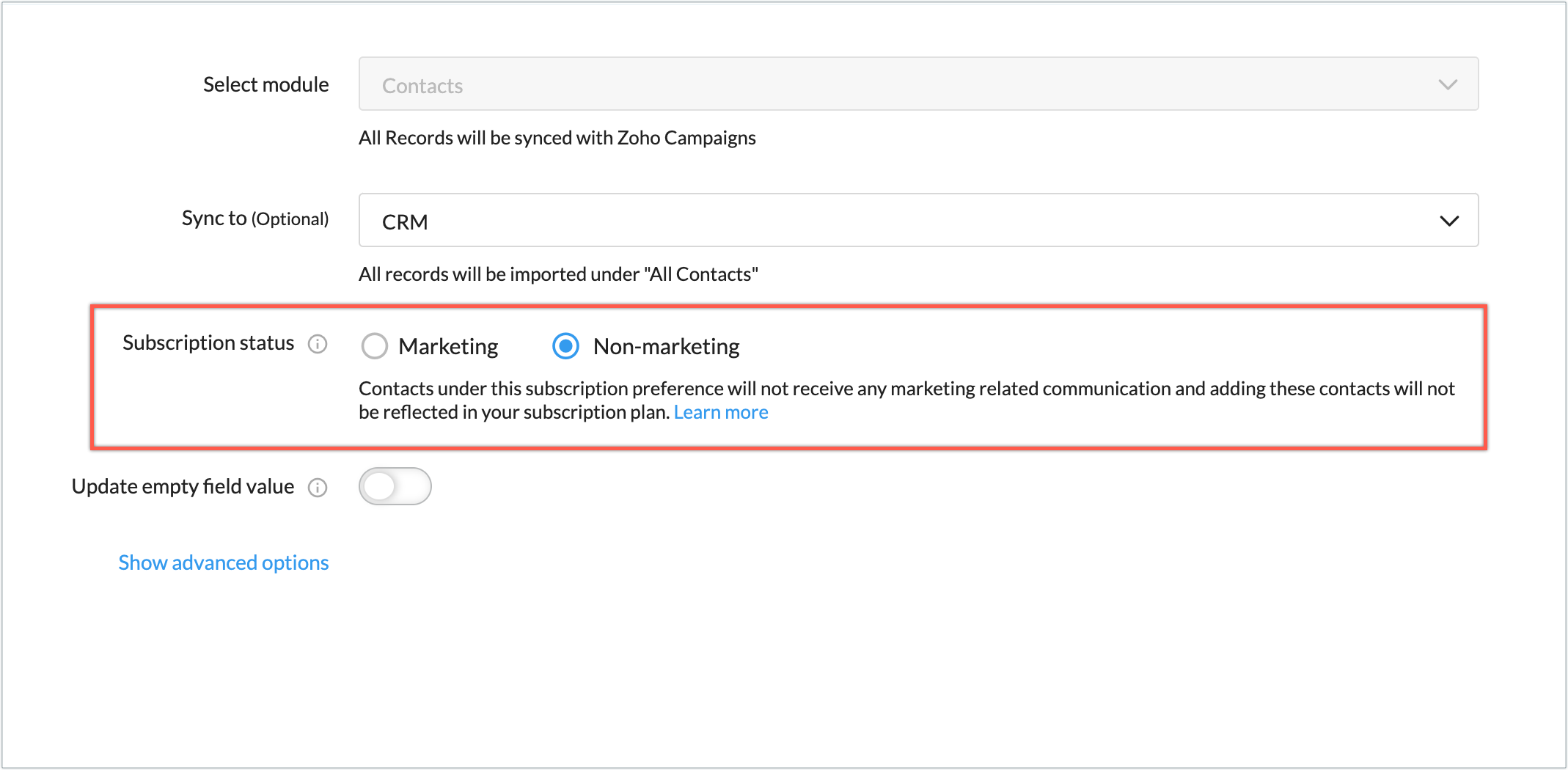Image resolution: width=1568 pixels, height=770 pixels.
Task: Click the info icon beside Update empty field value
Action: [318, 488]
